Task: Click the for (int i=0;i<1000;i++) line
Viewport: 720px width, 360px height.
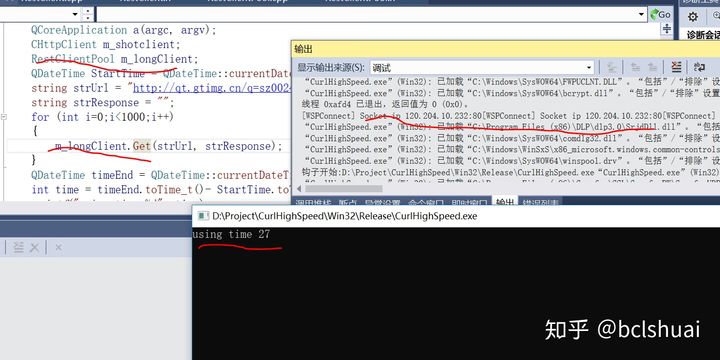Action: [x=102, y=117]
